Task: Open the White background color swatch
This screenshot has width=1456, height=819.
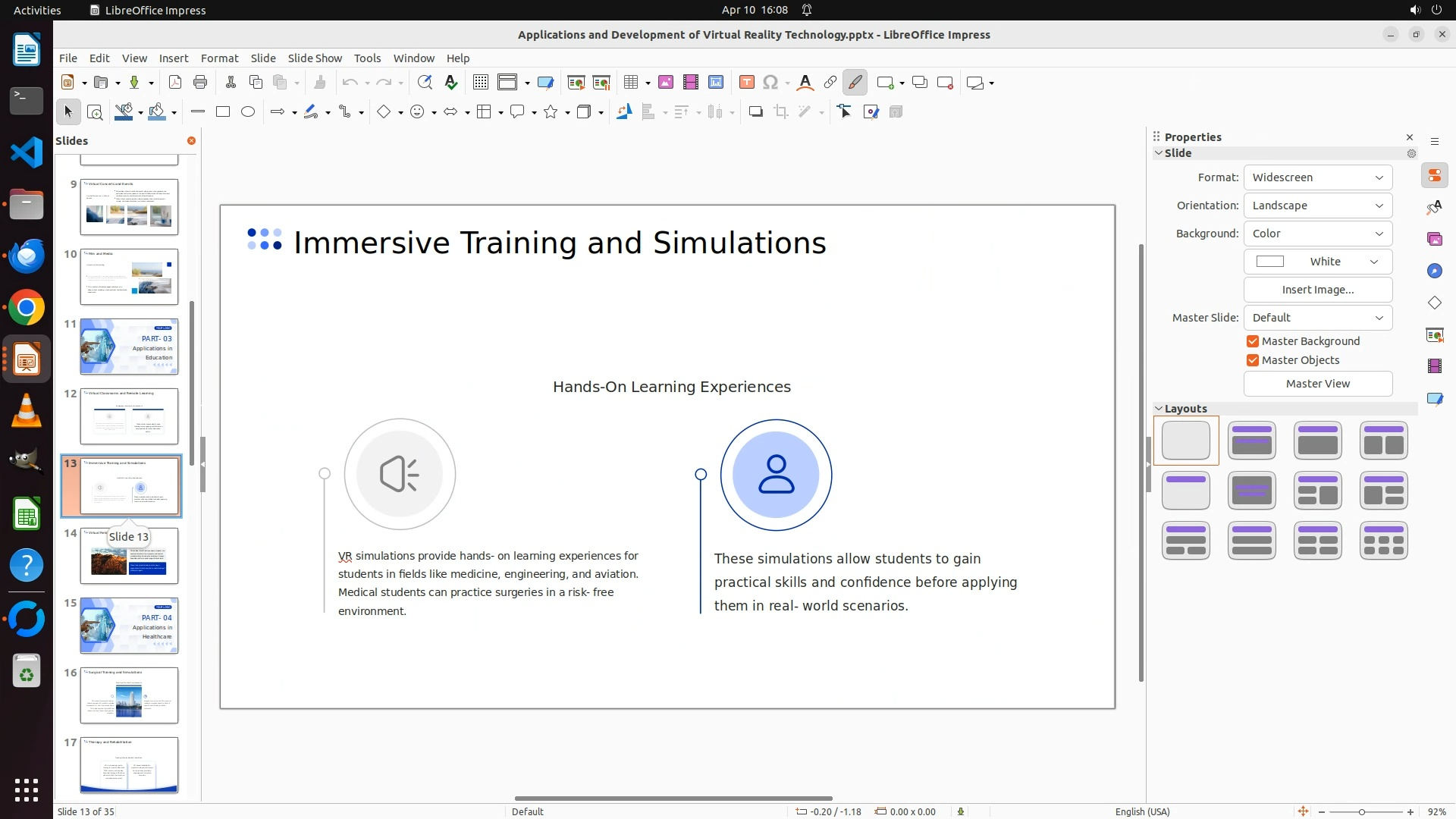Action: click(x=1317, y=262)
